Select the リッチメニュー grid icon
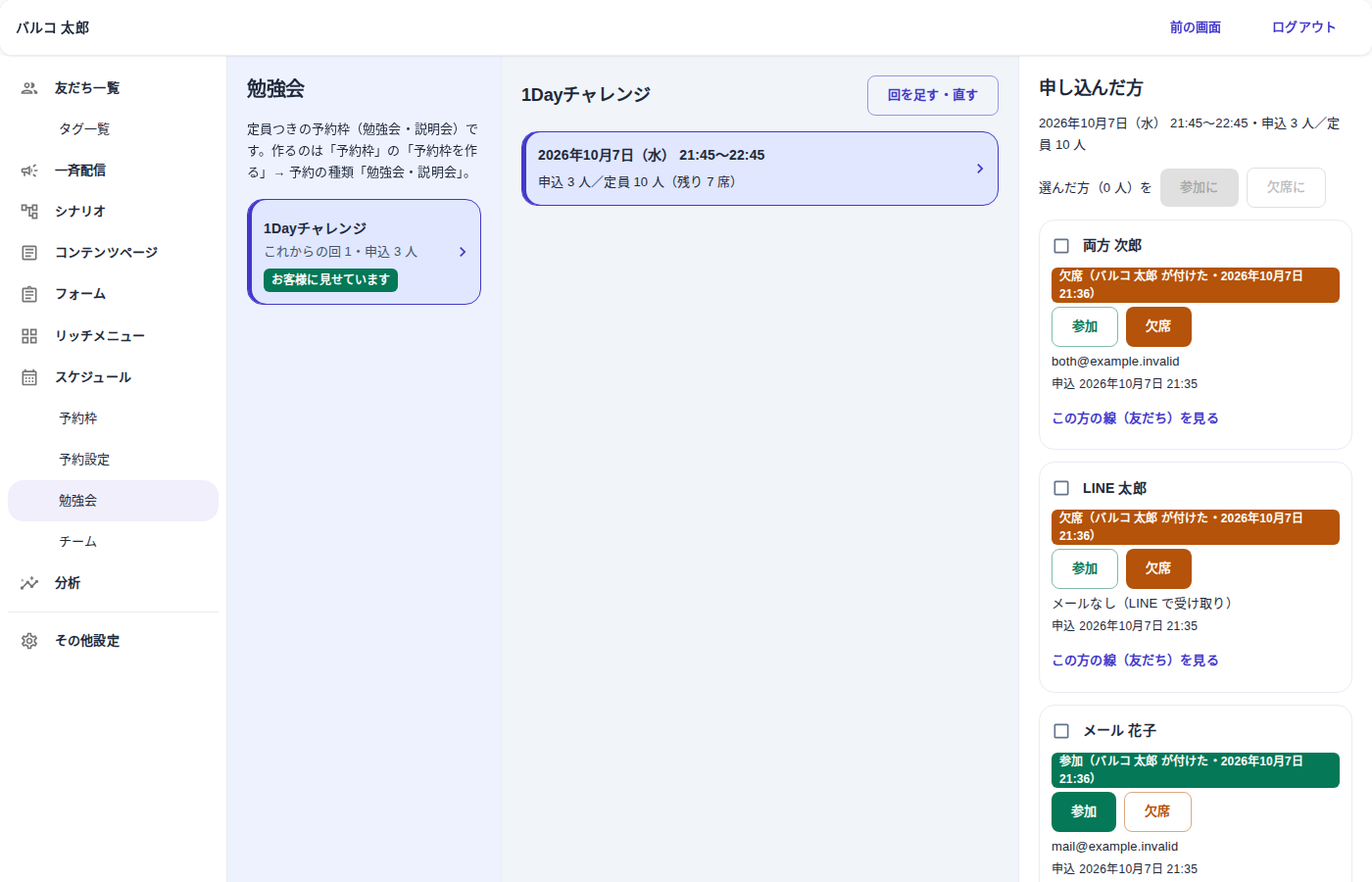The height and width of the screenshot is (882, 1372). (x=29, y=336)
